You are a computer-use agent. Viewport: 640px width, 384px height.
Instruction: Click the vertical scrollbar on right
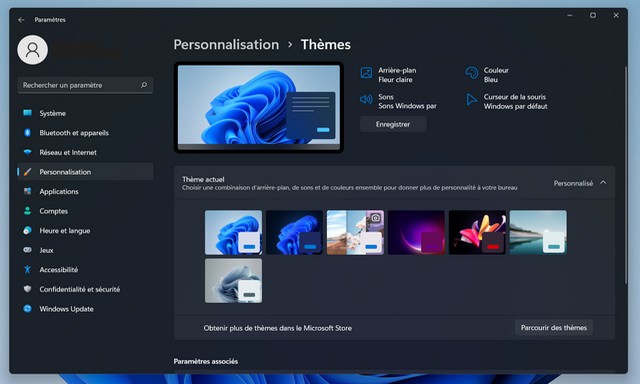(x=626, y=175)
